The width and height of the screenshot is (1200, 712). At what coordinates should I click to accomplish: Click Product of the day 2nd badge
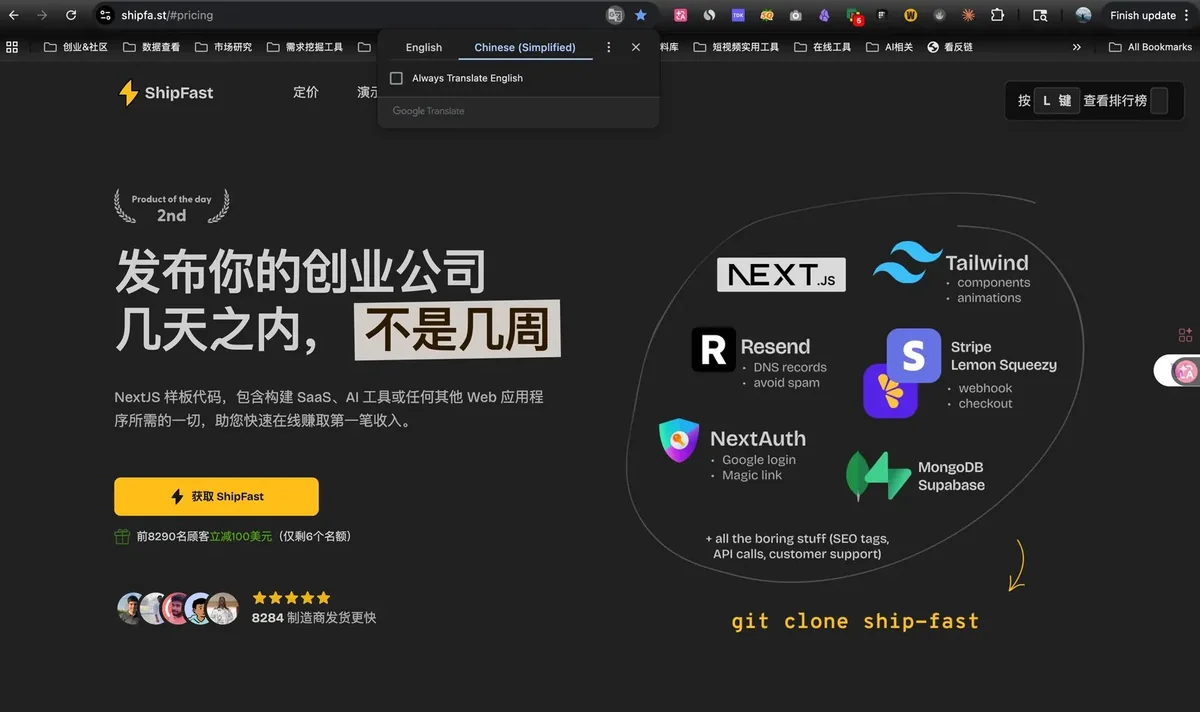click(x=171, y=207)
